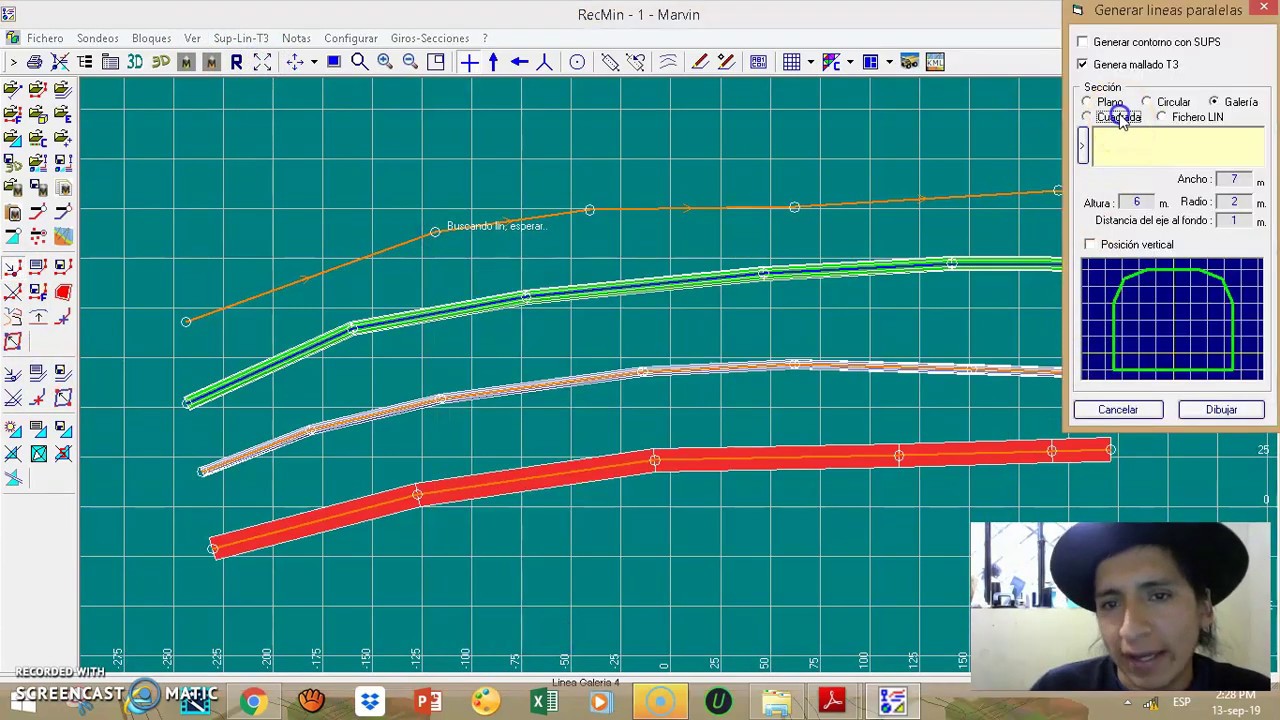Open dropdown next to window layout icon

(889, 62)
